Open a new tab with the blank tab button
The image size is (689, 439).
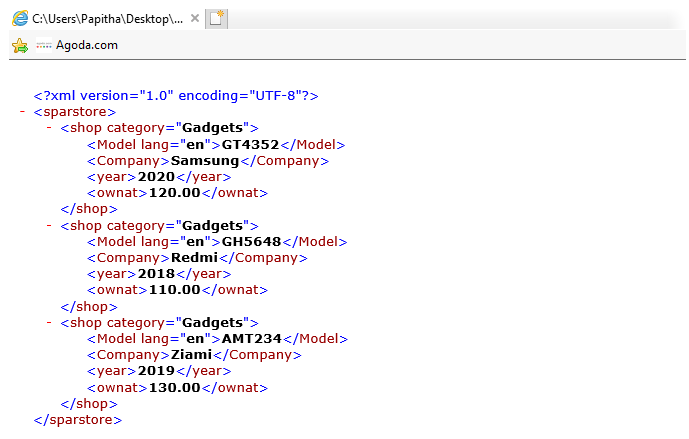(x=216, y=19)
